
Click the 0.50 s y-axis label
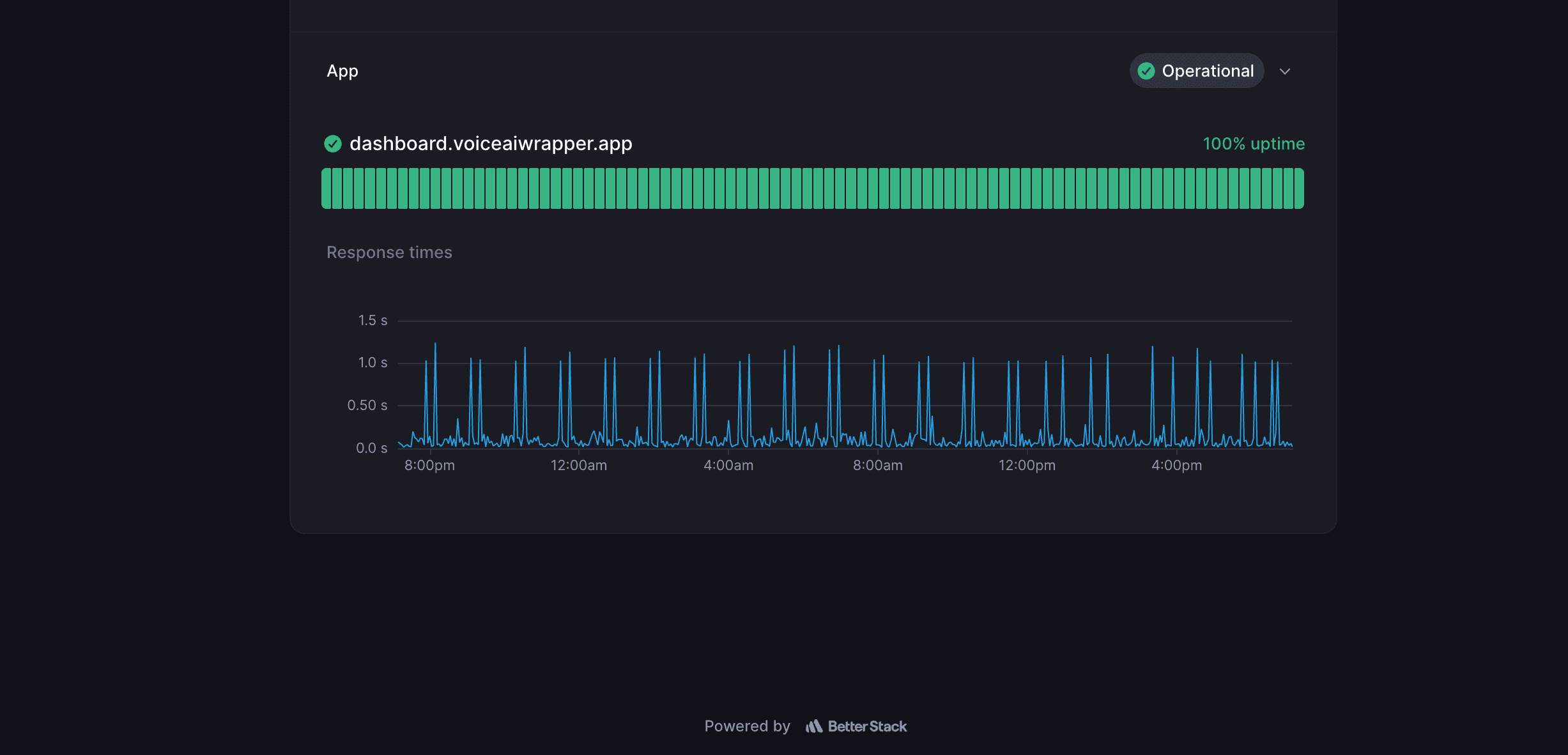tap(367, 406)
